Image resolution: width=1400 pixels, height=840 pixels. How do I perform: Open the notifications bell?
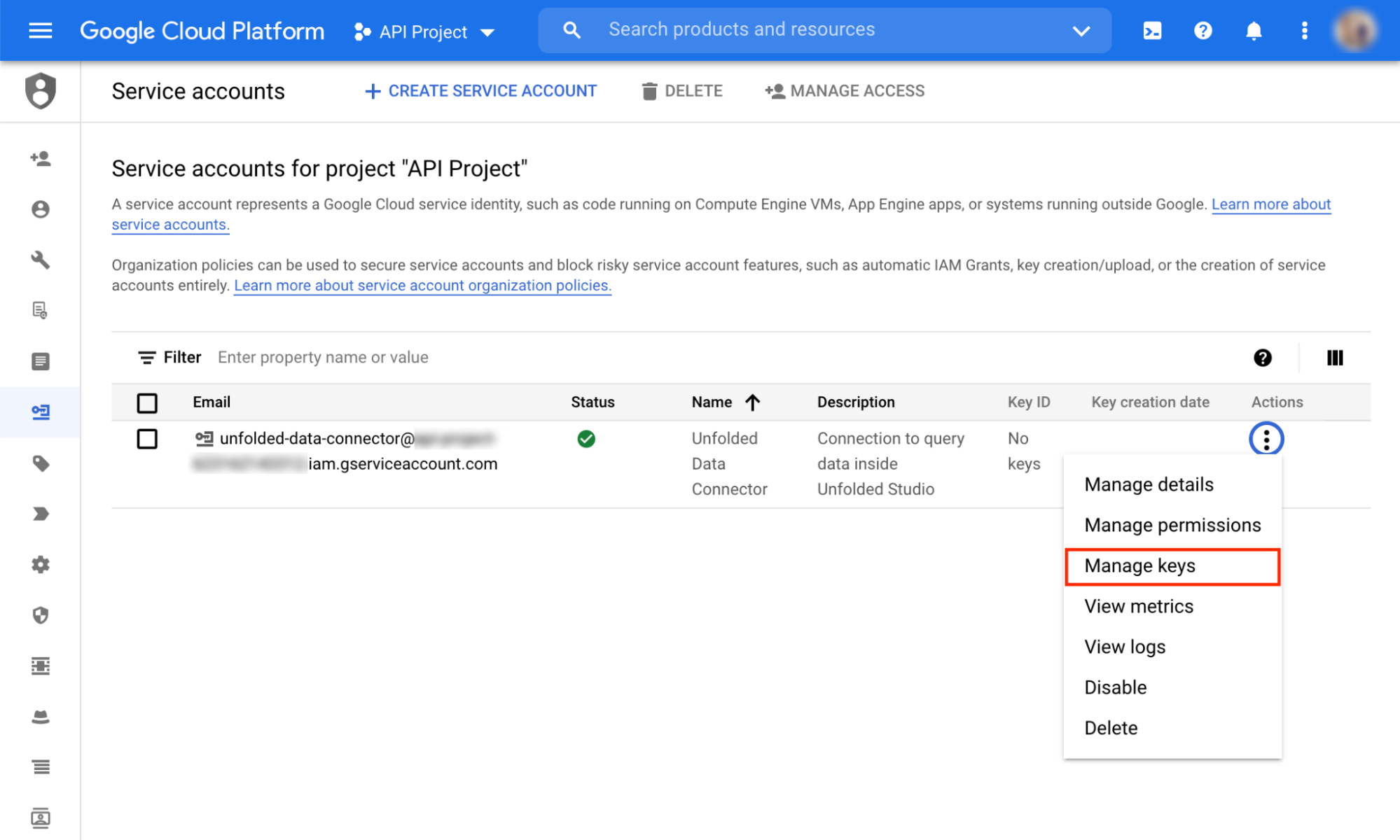click(1253, 31)
